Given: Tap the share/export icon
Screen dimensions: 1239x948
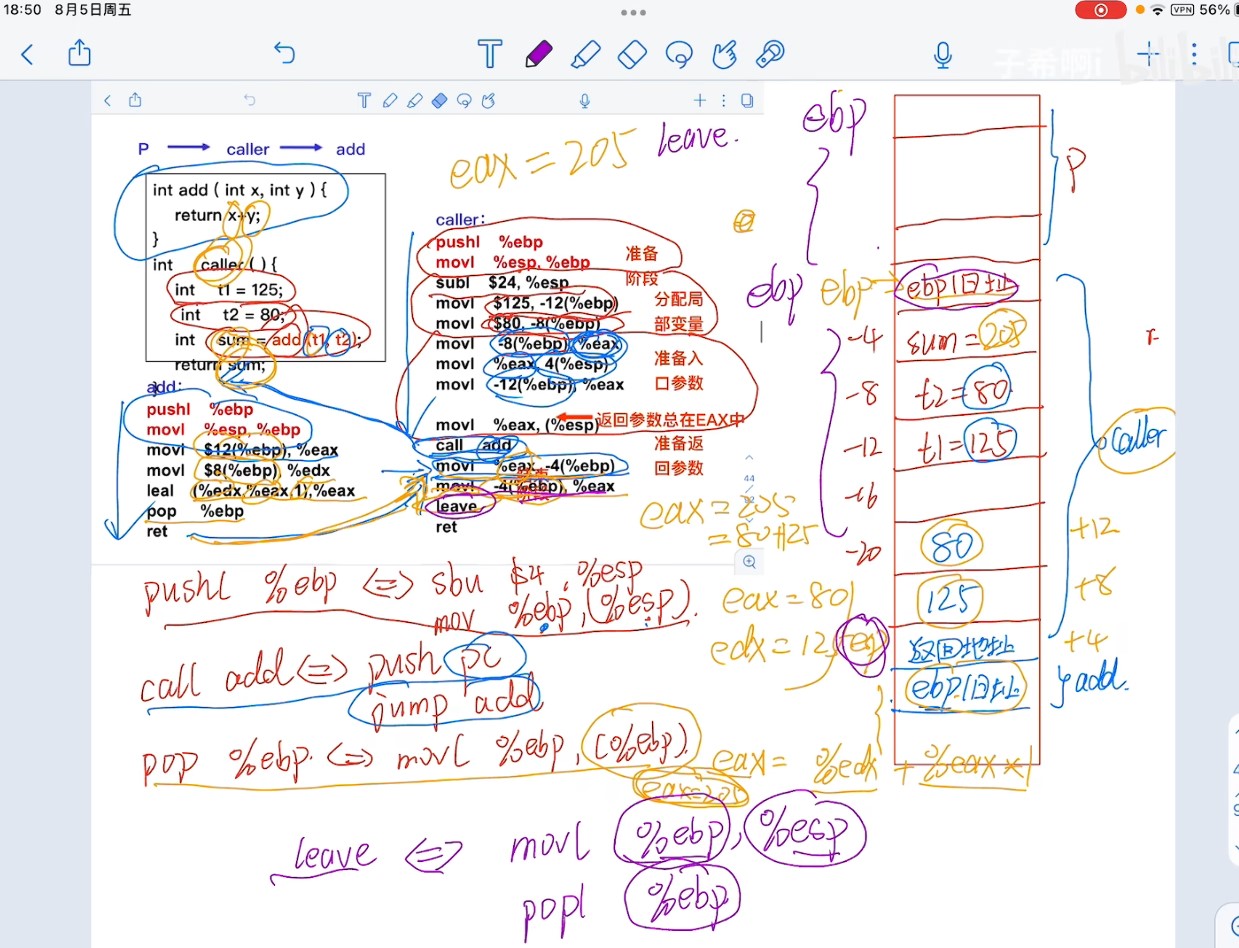Looking at the screenshot, I should pyautogui.click(x=80, y=53).
